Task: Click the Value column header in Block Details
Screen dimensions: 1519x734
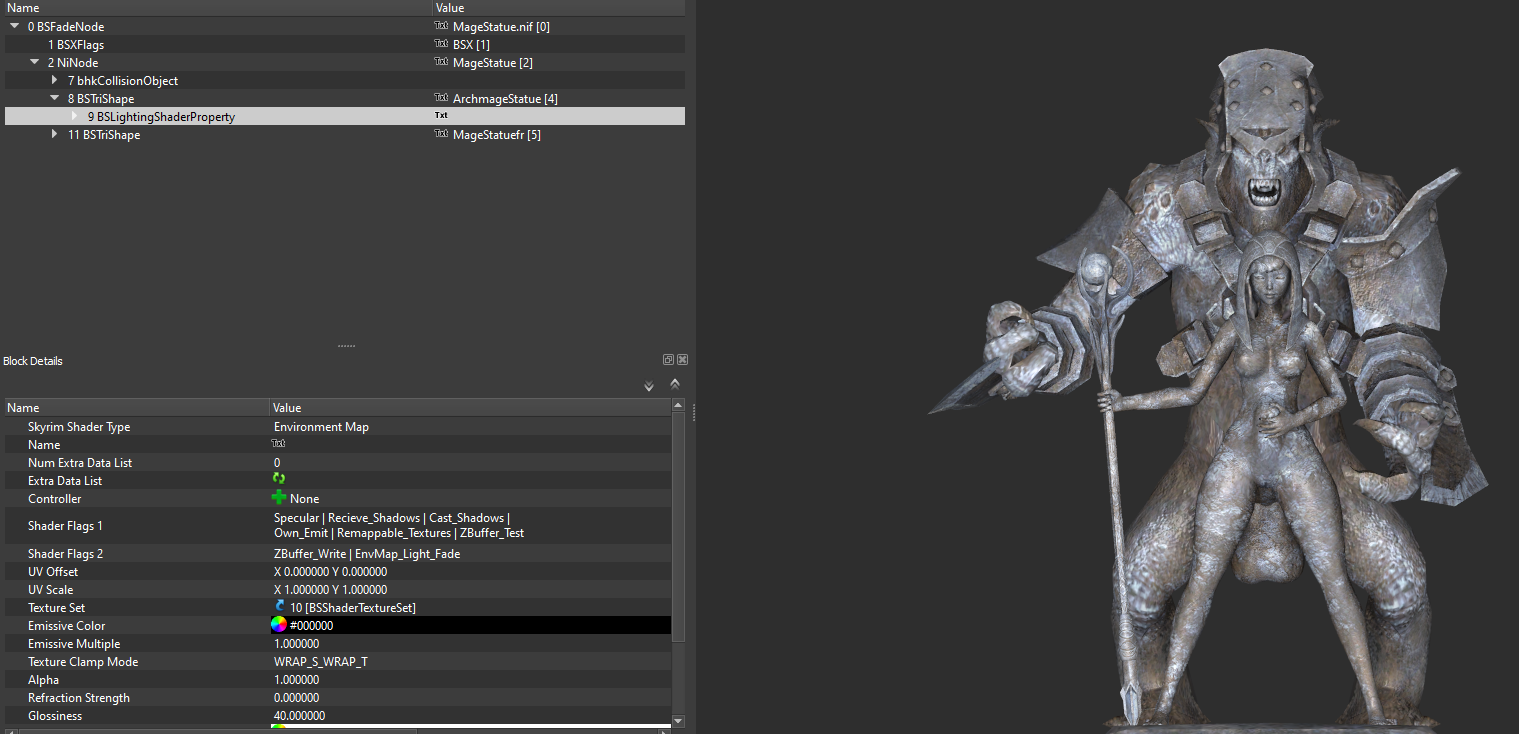Action: (x=471, y=407)
